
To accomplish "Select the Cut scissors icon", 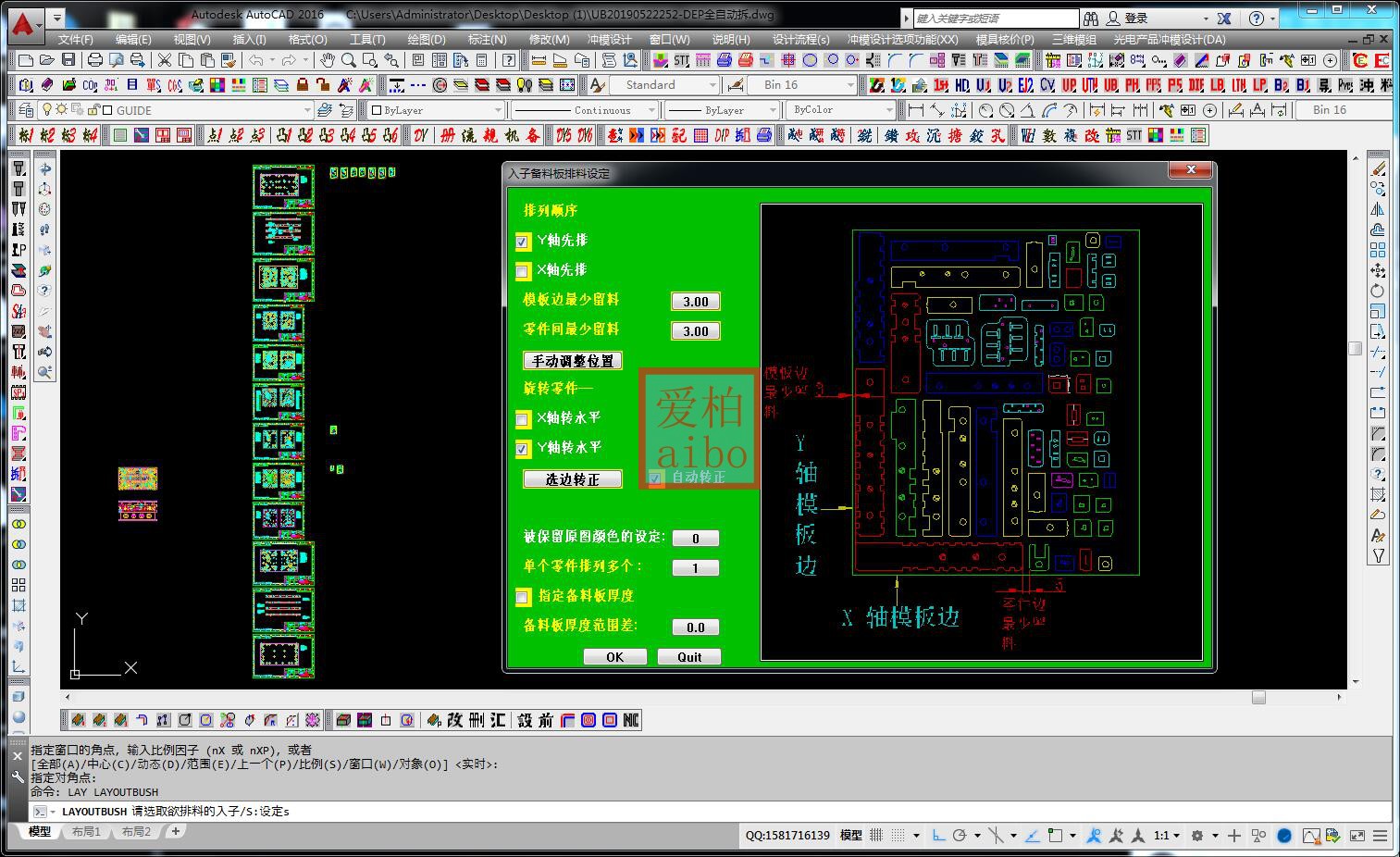I will pyautogui.click(x=165, y=60).
